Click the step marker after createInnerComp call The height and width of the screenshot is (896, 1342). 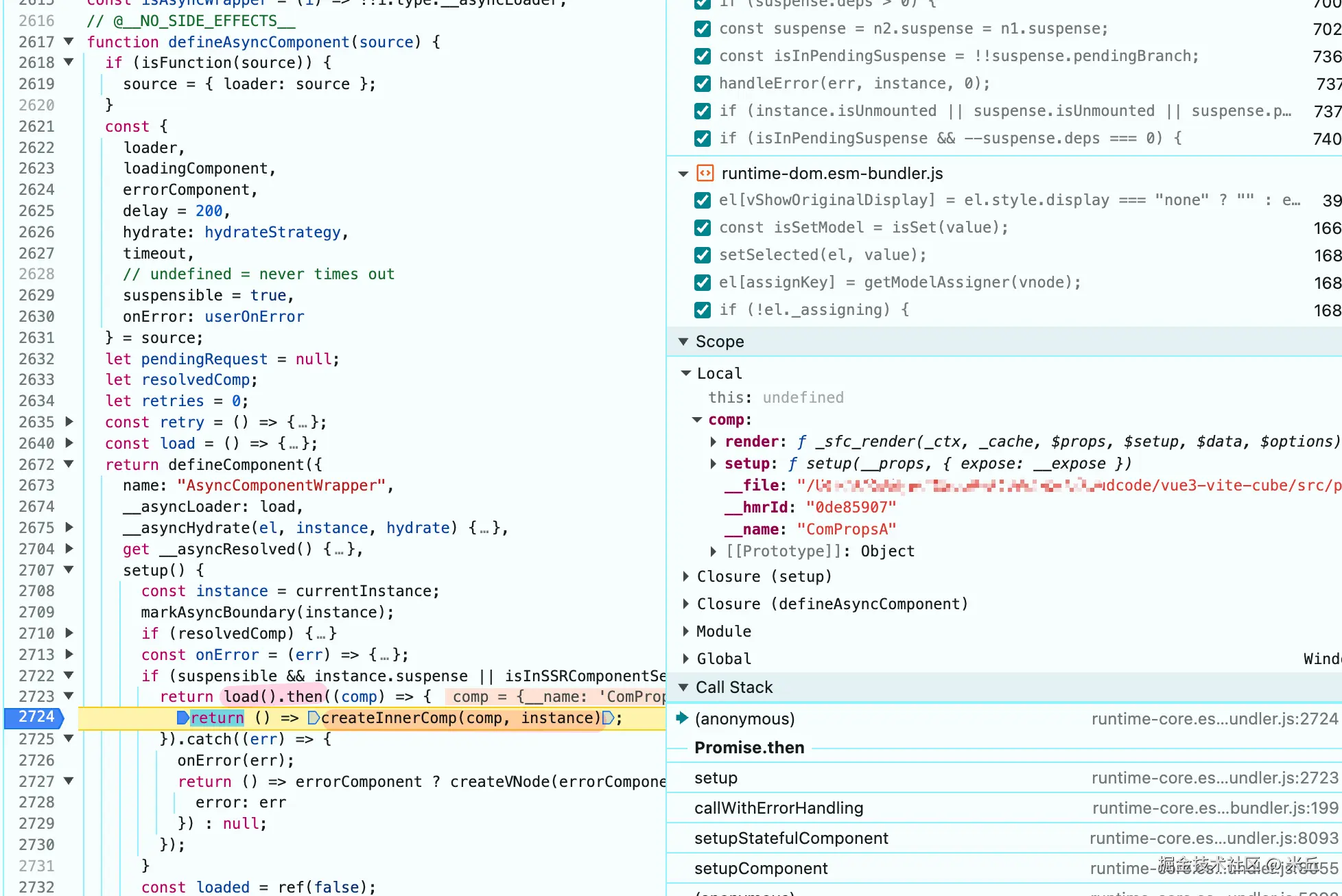pos(608,718)
